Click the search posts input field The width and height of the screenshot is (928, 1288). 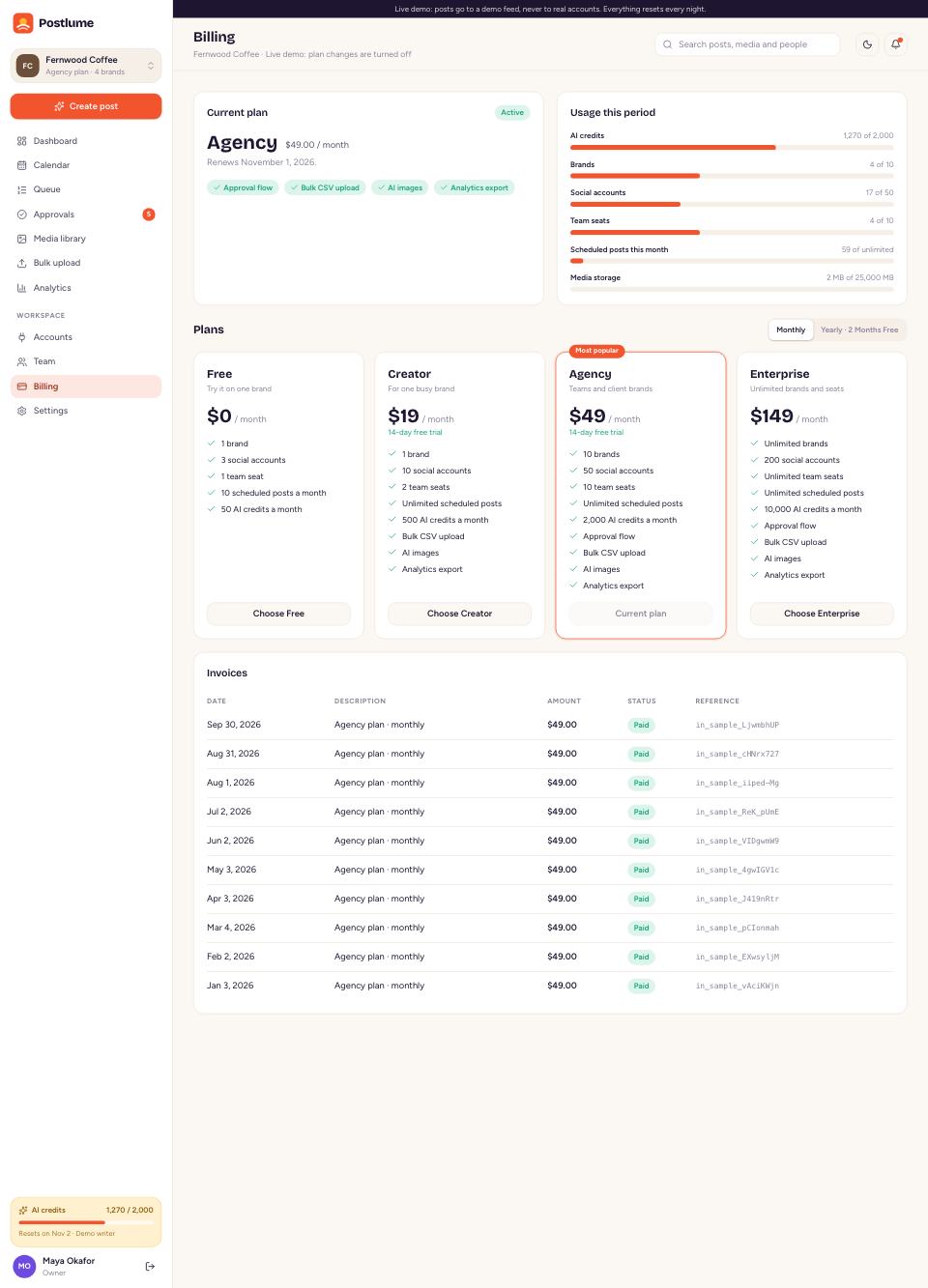pyautogui.click(x=747, y=44)
